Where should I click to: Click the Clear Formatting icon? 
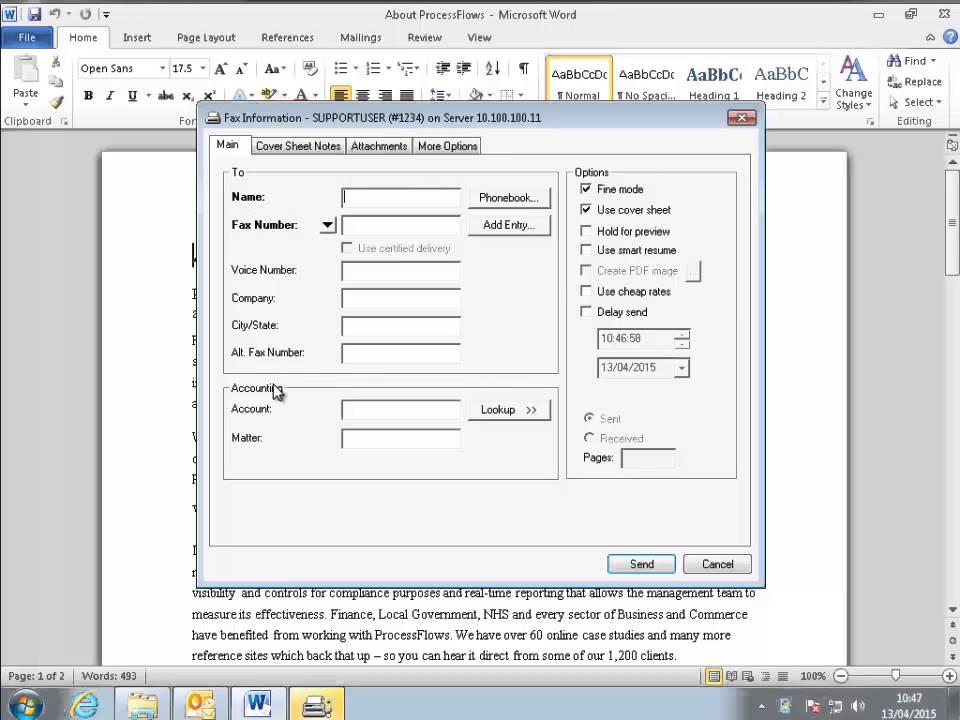pyautogui.click(x=310, y=69)
